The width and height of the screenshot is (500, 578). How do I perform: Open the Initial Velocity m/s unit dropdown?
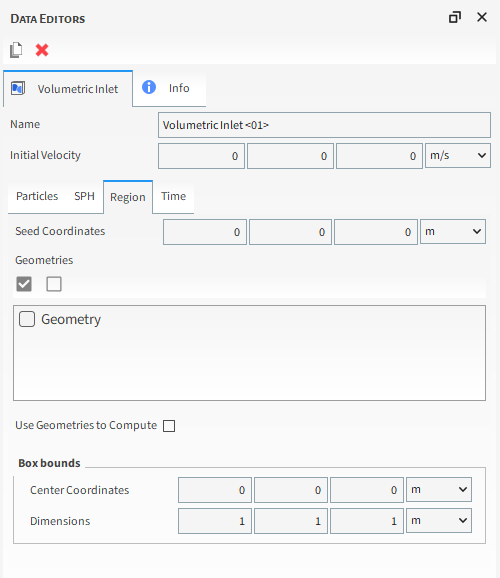[458, 156]
